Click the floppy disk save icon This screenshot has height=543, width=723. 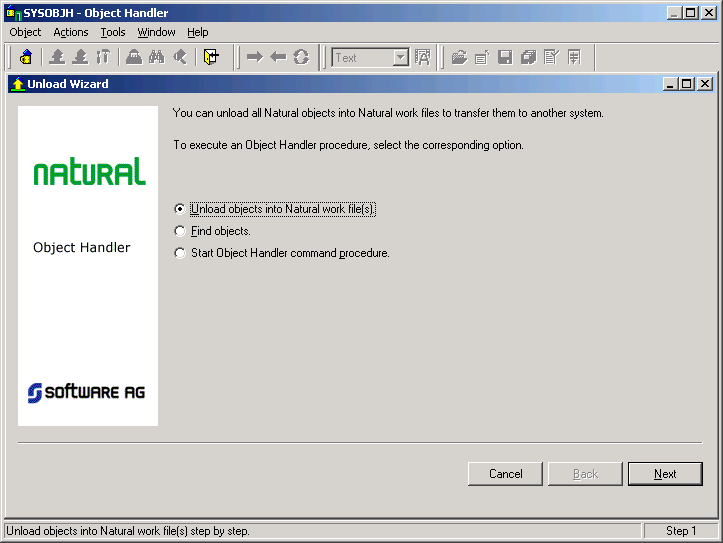pos(505,58)
